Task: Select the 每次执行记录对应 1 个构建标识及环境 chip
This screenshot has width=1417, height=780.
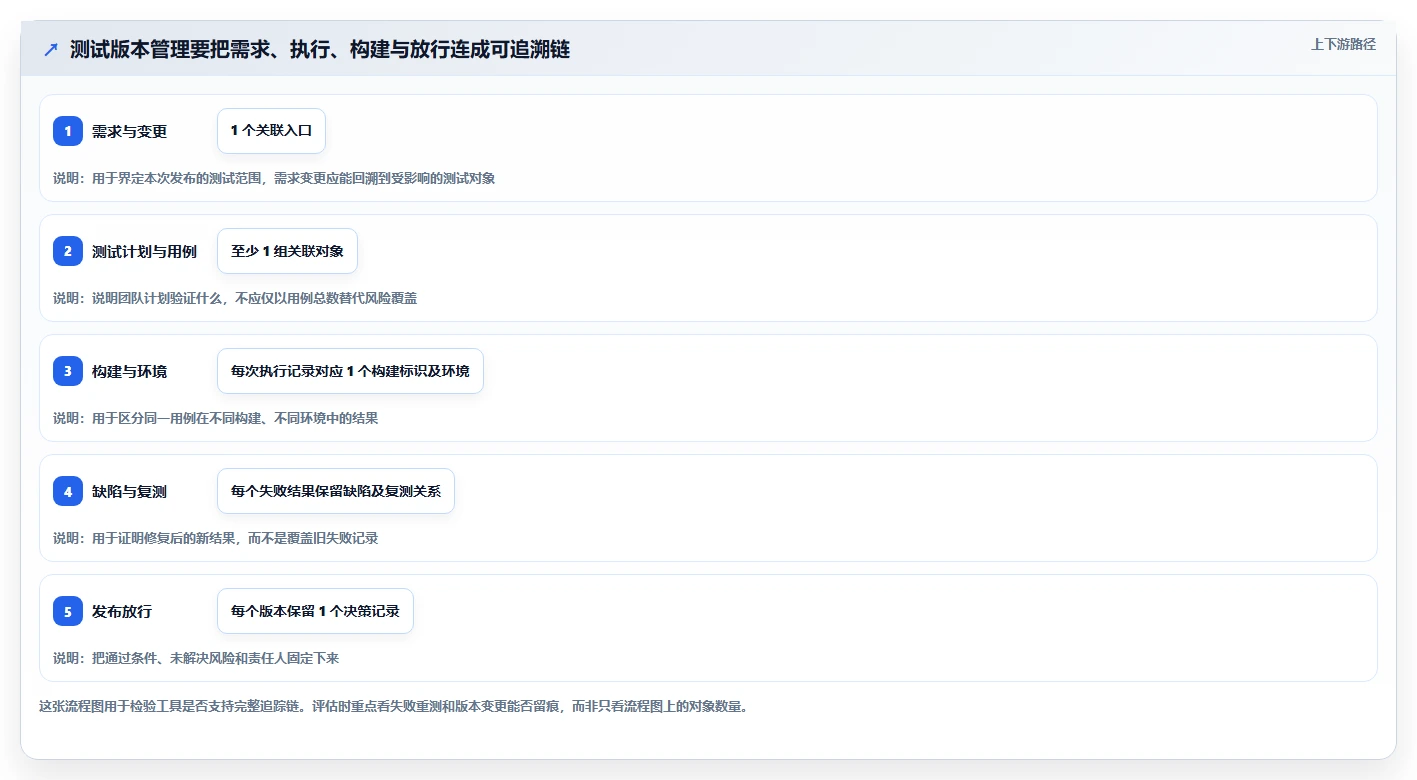Action: (350, 371)
